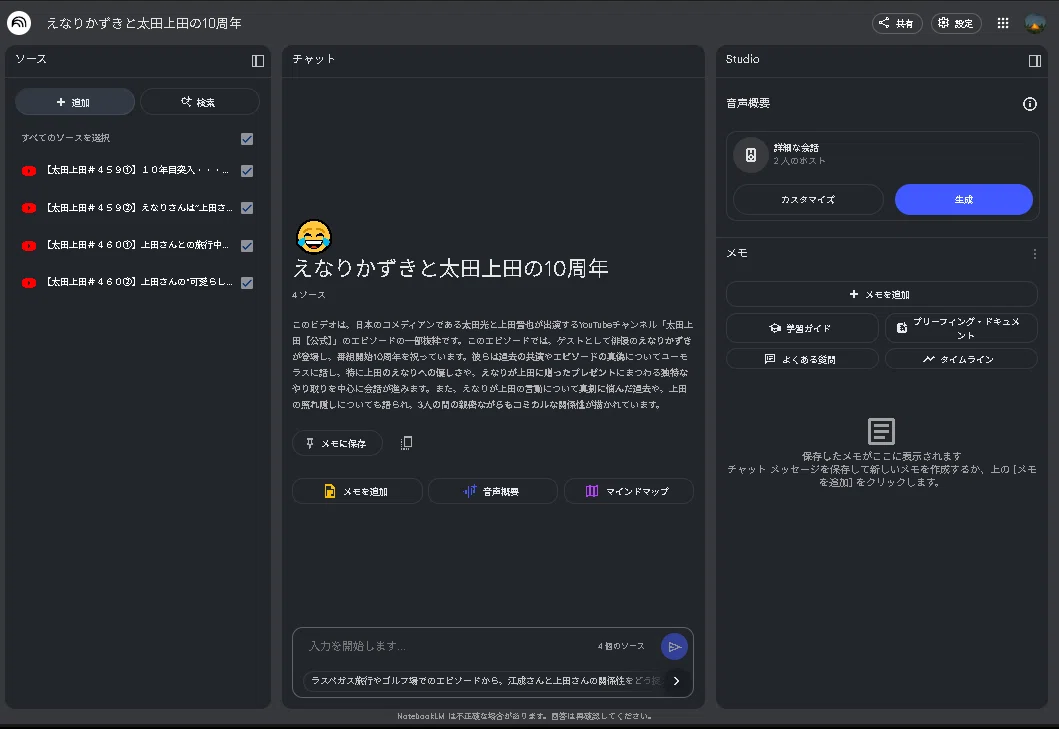1059x729 pixels.
Task: Click the メモを追加 button in Studio
Action: pos(881,295)
